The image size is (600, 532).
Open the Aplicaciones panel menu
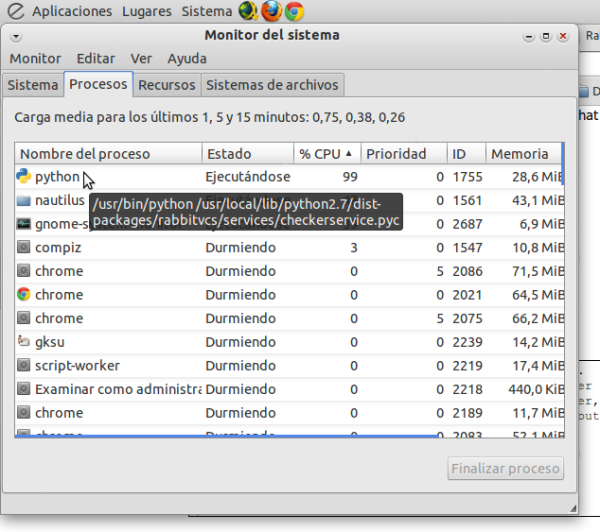coord(72,11)
